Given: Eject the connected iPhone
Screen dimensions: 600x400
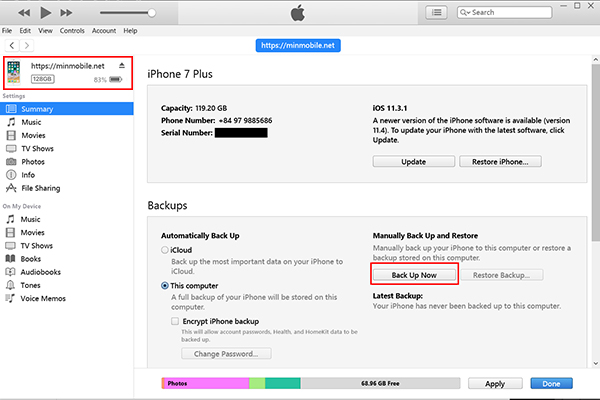Looking at the screenshot, I should click(122, 65).
